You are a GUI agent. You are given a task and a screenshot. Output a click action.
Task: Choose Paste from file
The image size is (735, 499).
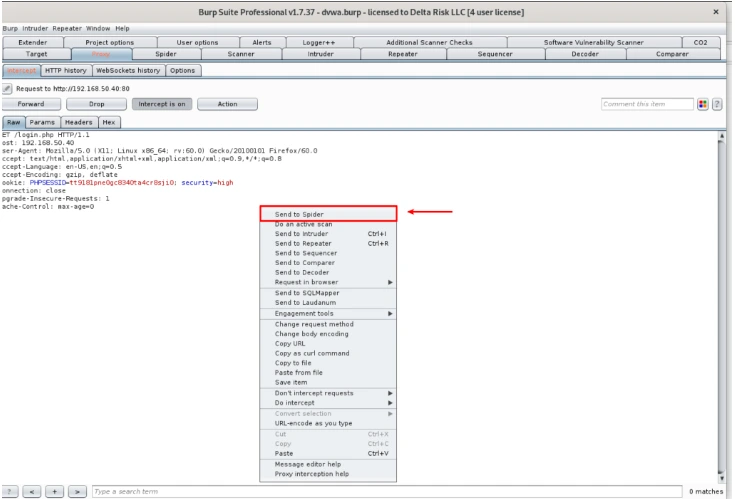[328, 372]
